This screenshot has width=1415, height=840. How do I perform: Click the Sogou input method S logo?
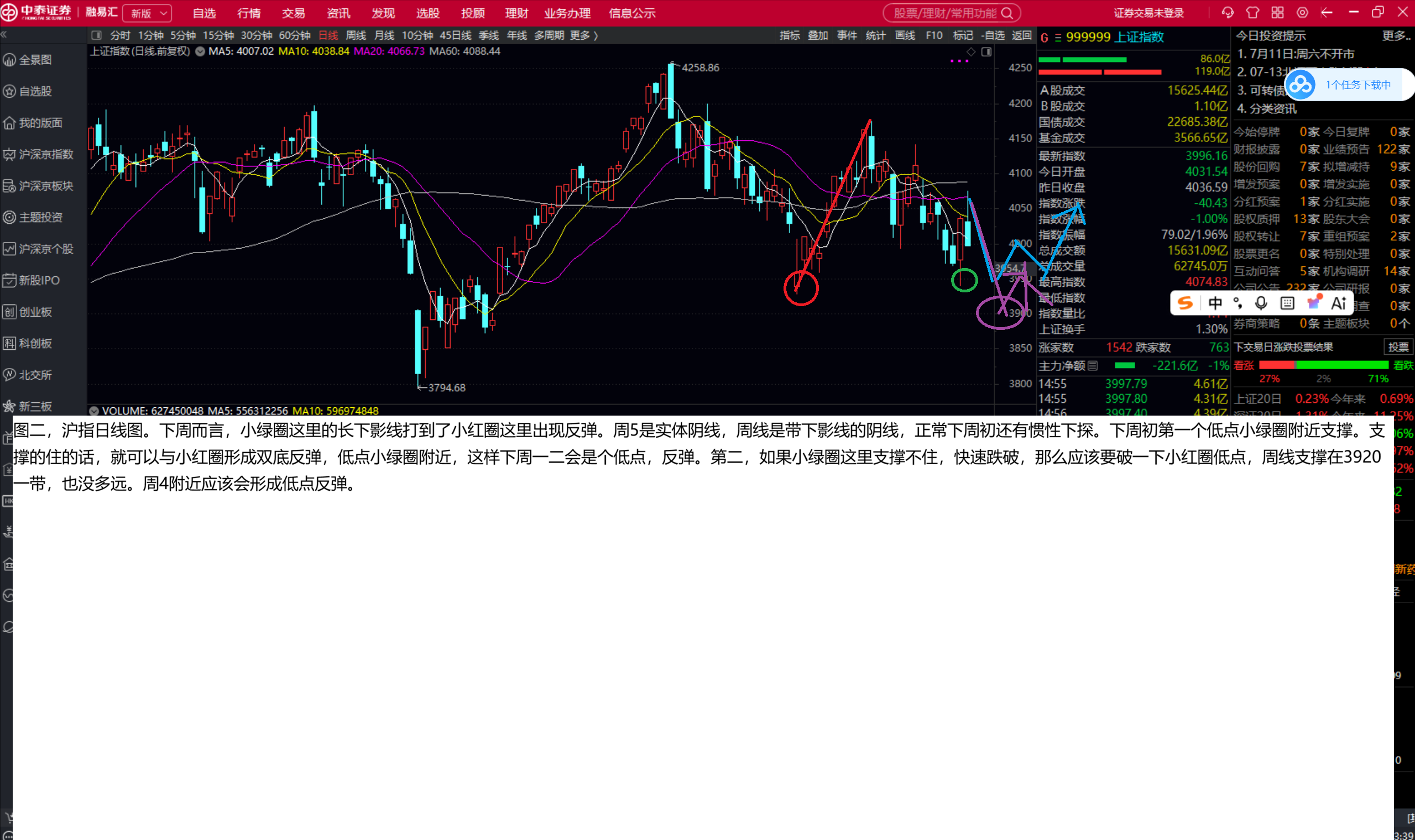[1184, 303]
